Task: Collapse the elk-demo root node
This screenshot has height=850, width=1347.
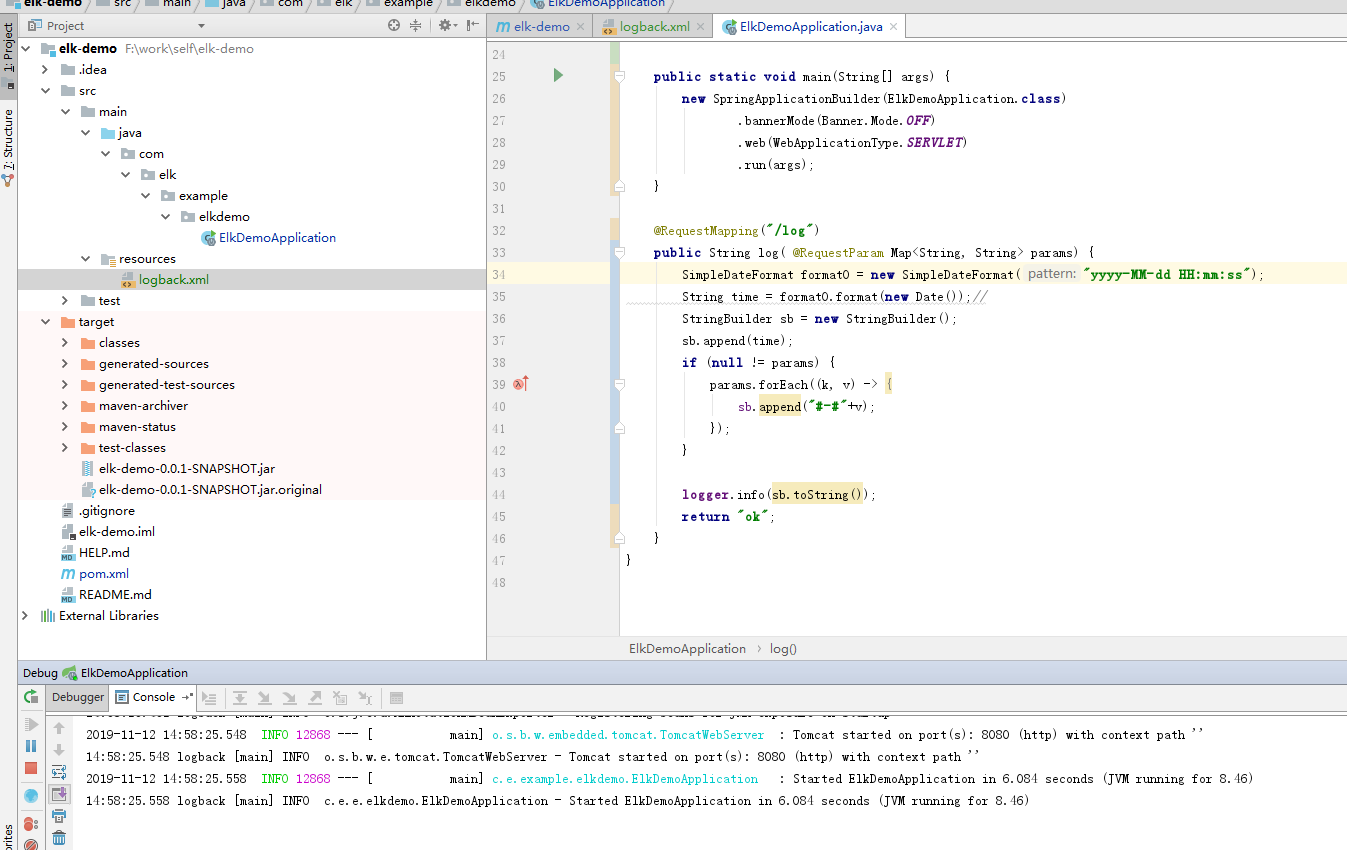Action: 25,48
